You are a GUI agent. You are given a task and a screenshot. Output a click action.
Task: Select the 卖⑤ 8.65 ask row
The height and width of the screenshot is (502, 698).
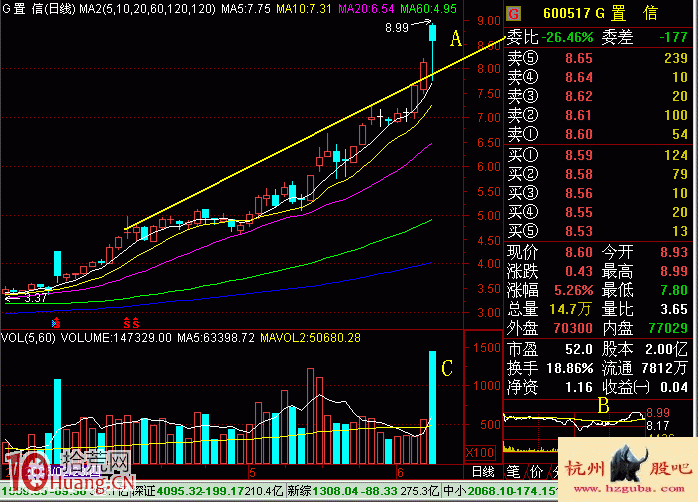pos(598,58)
